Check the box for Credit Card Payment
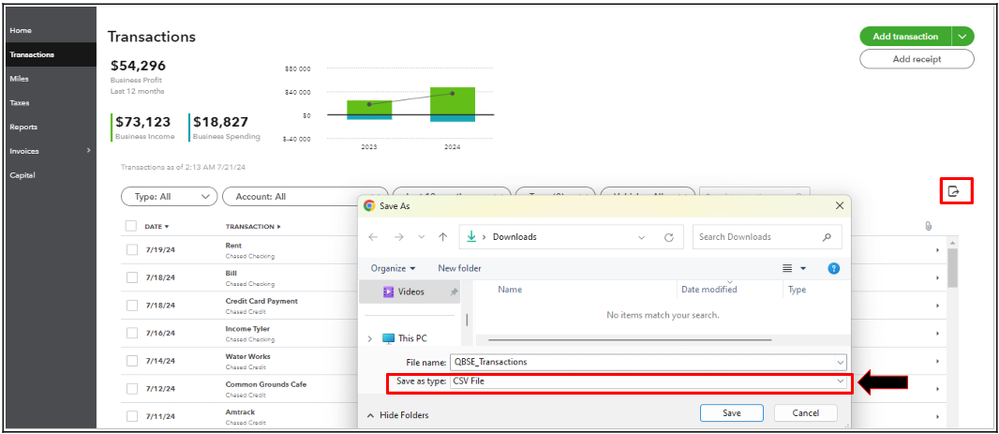The image size is (999, 434). (x=132, y=305)
